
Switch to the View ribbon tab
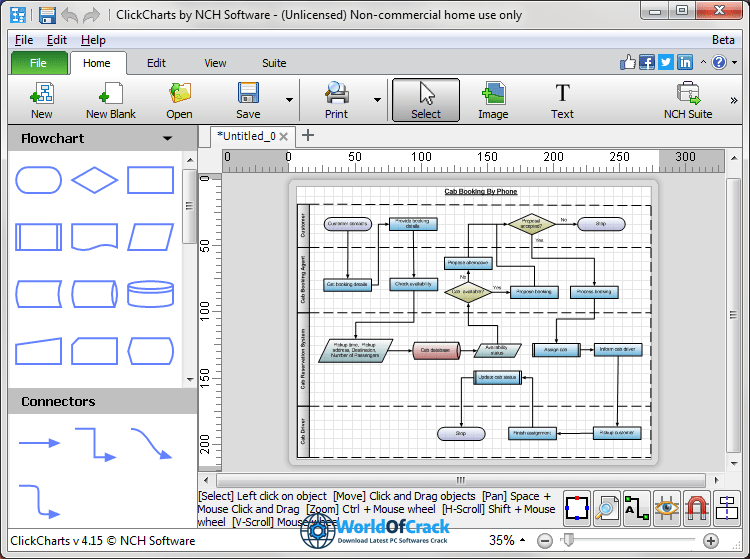point(215,63)
